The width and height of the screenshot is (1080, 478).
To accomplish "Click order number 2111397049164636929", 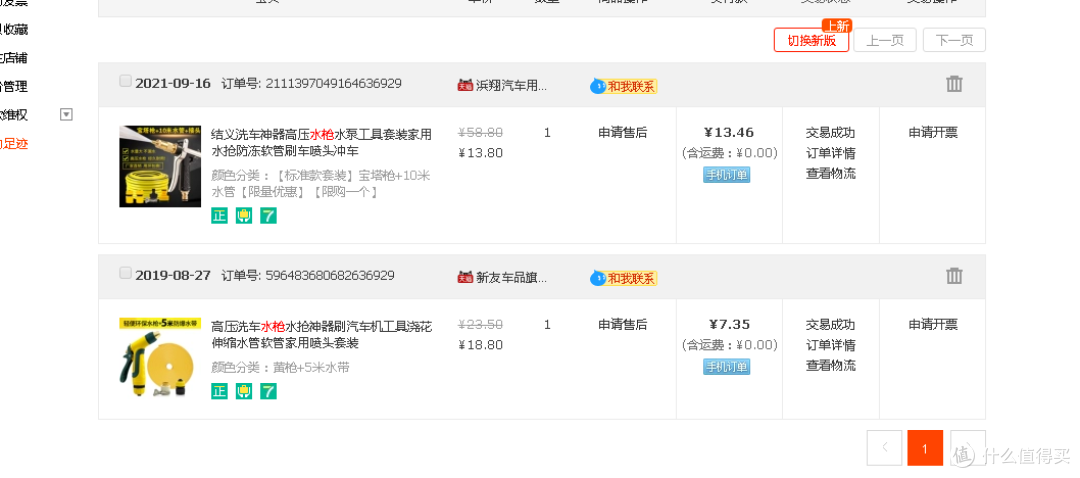I will coord(333,84).
